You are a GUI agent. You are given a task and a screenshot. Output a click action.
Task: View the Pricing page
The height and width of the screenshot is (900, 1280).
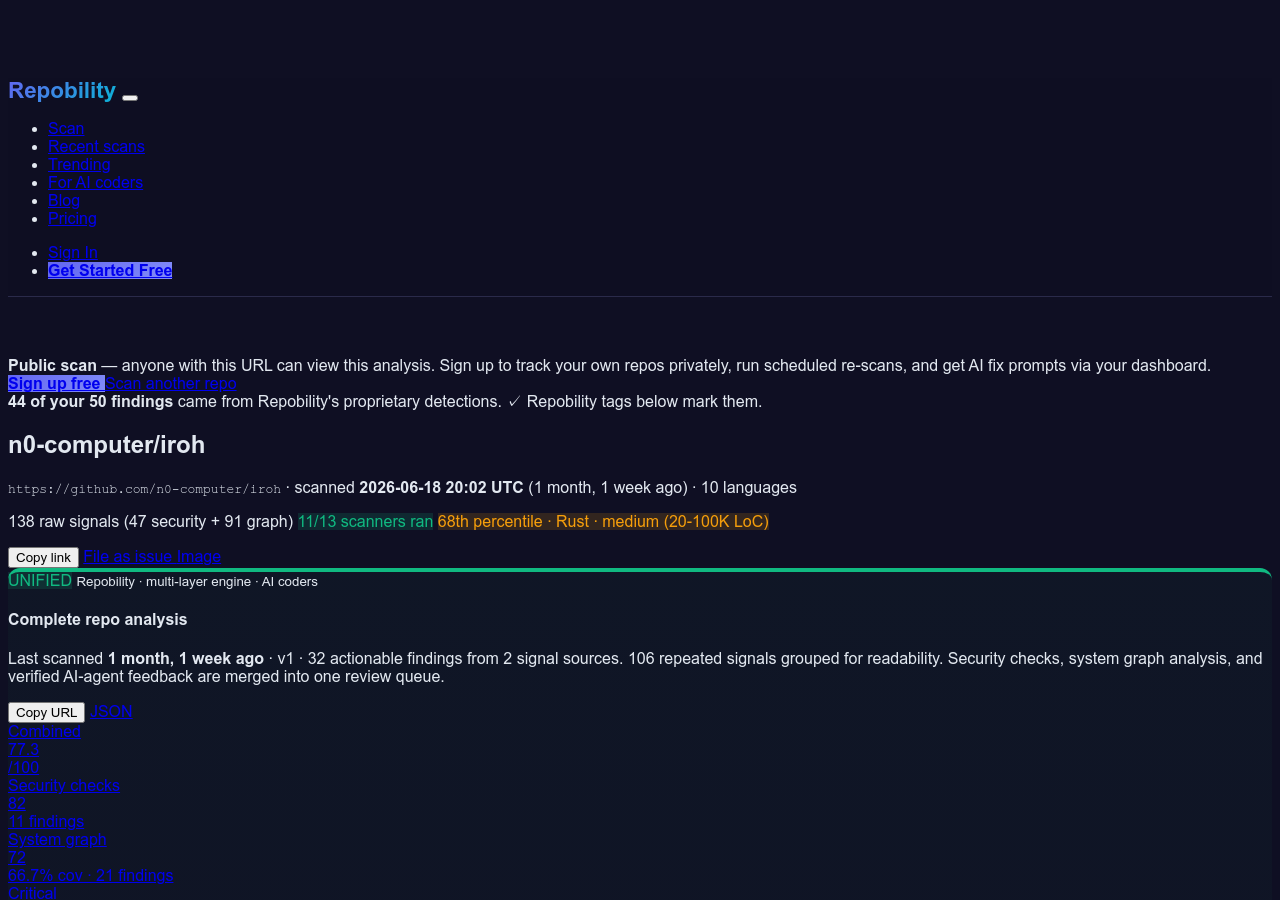click(x=72, y=218)
